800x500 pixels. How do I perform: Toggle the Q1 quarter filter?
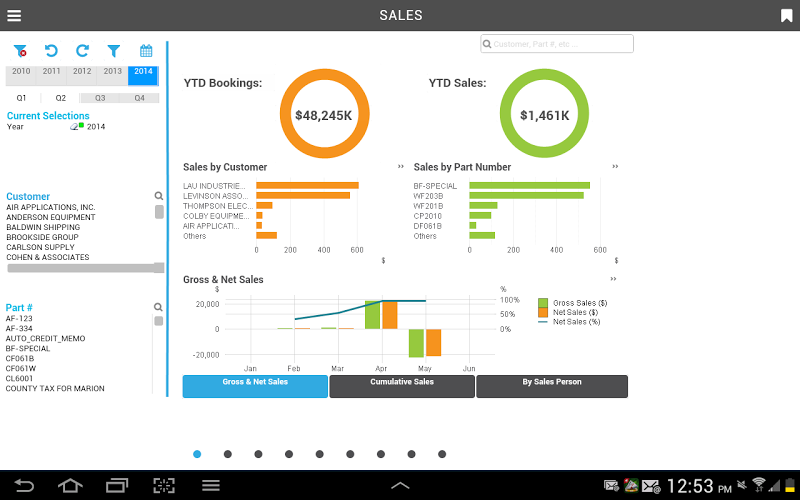click(x=21, y=98)
